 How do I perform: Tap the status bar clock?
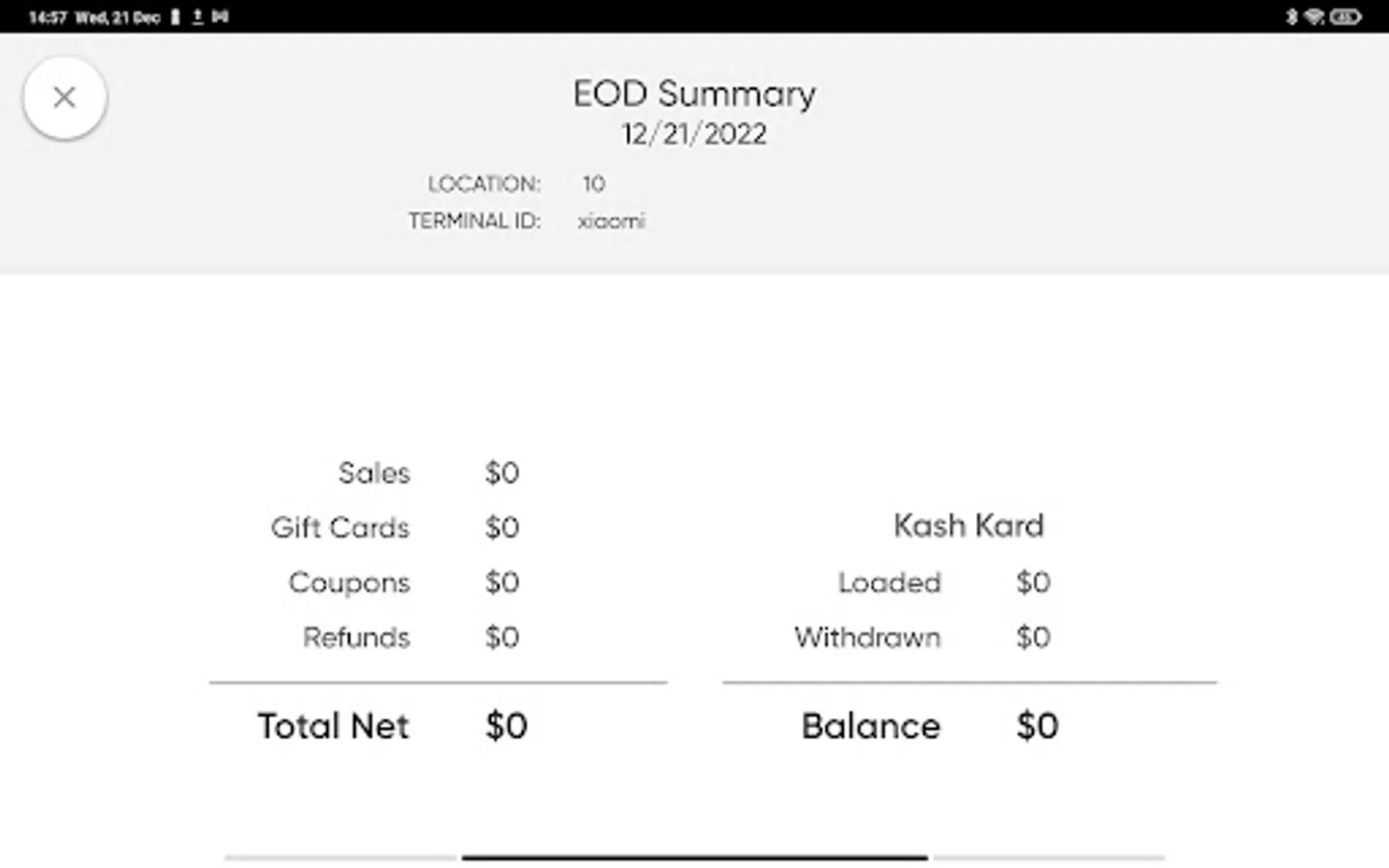click(x=47, y=16)
